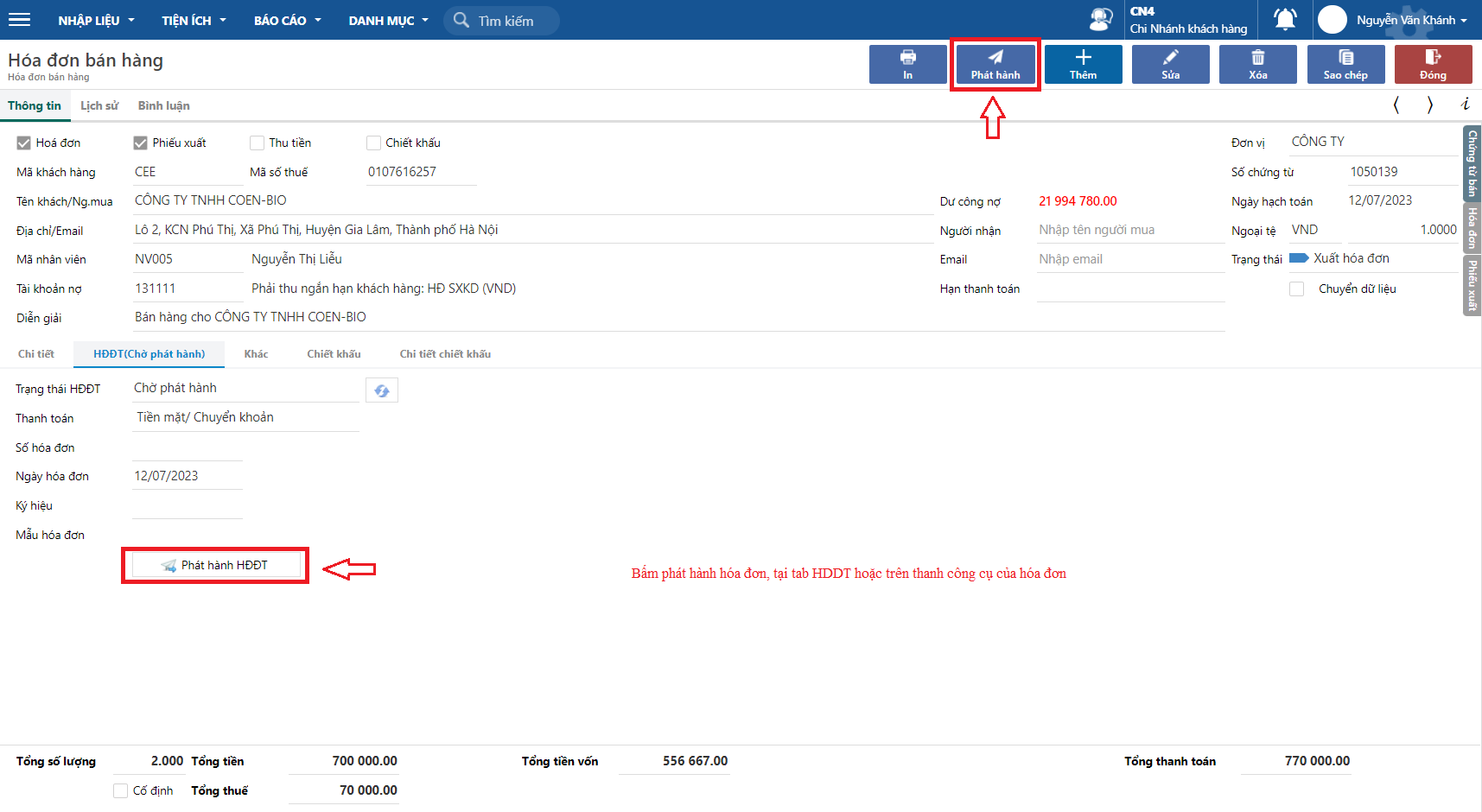Expand the Nguyễn Văn Khánh user menu
Image resolution: width=1482 pixels, height=812 pixels.
coord(1410,20)
